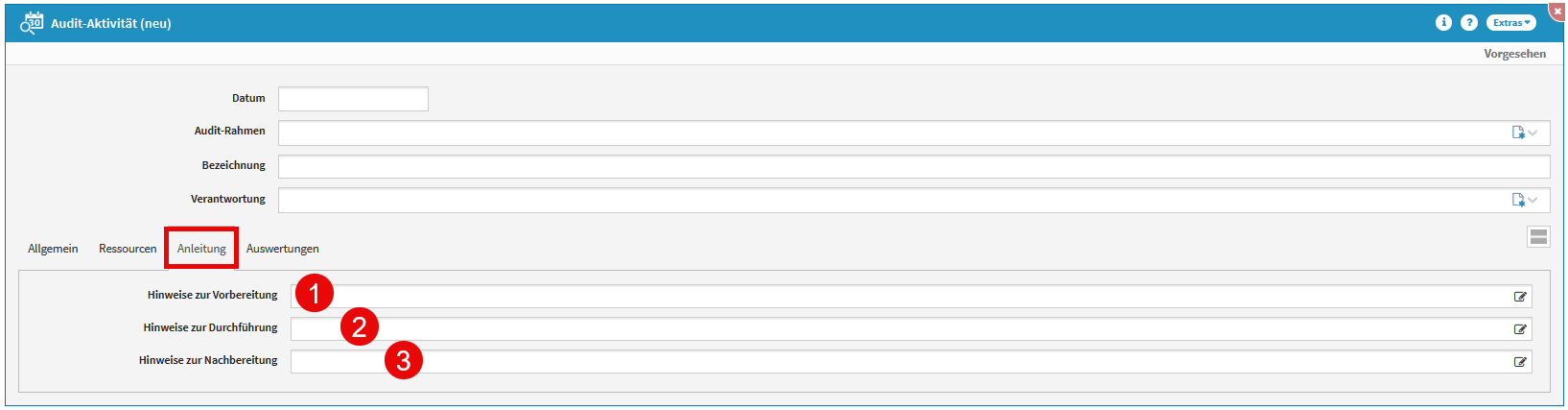Open editor for Hinweise zur Nachbereitung

tap(1520, 362)
